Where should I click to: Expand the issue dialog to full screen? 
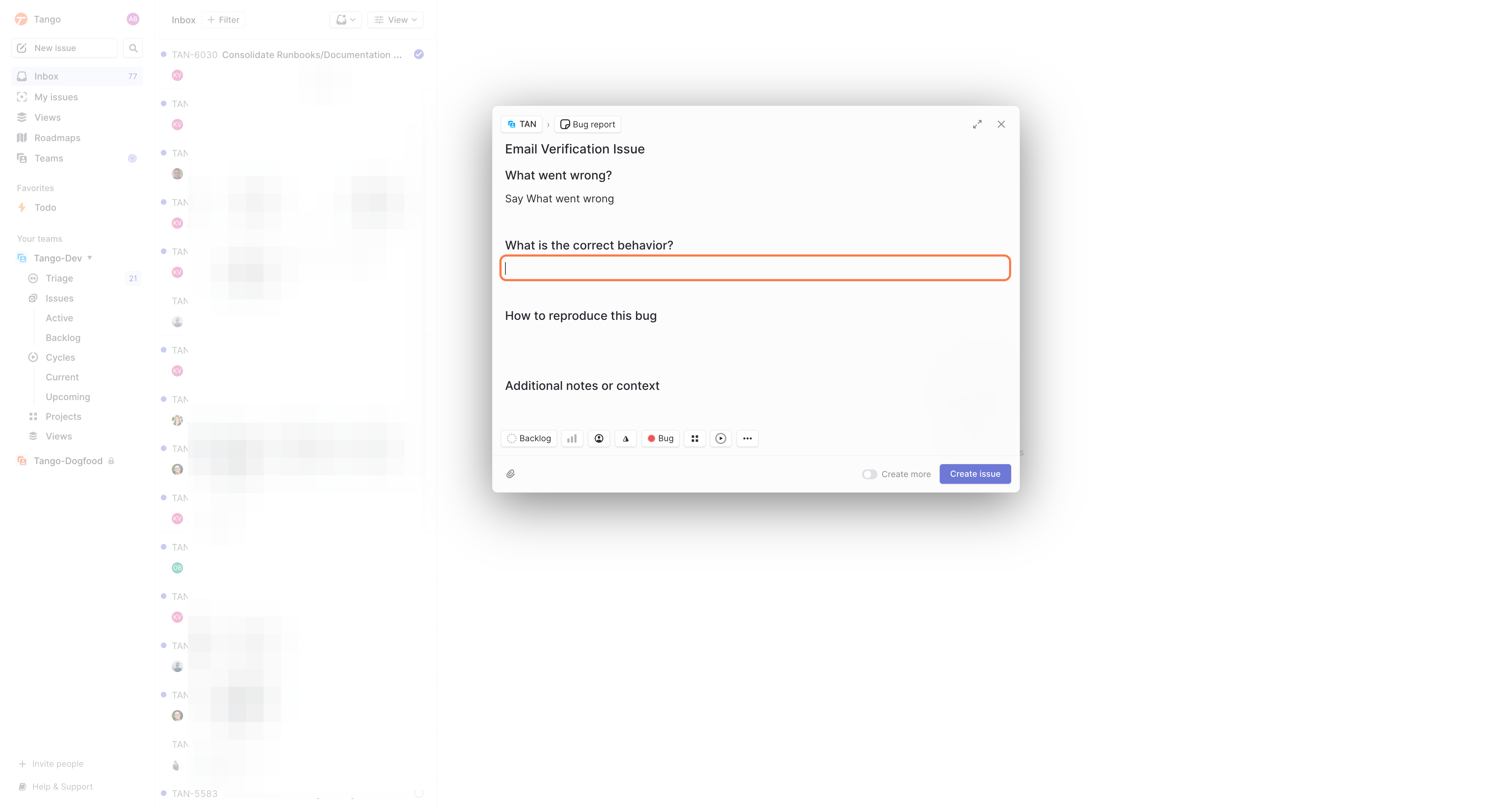tap(977, 125)
